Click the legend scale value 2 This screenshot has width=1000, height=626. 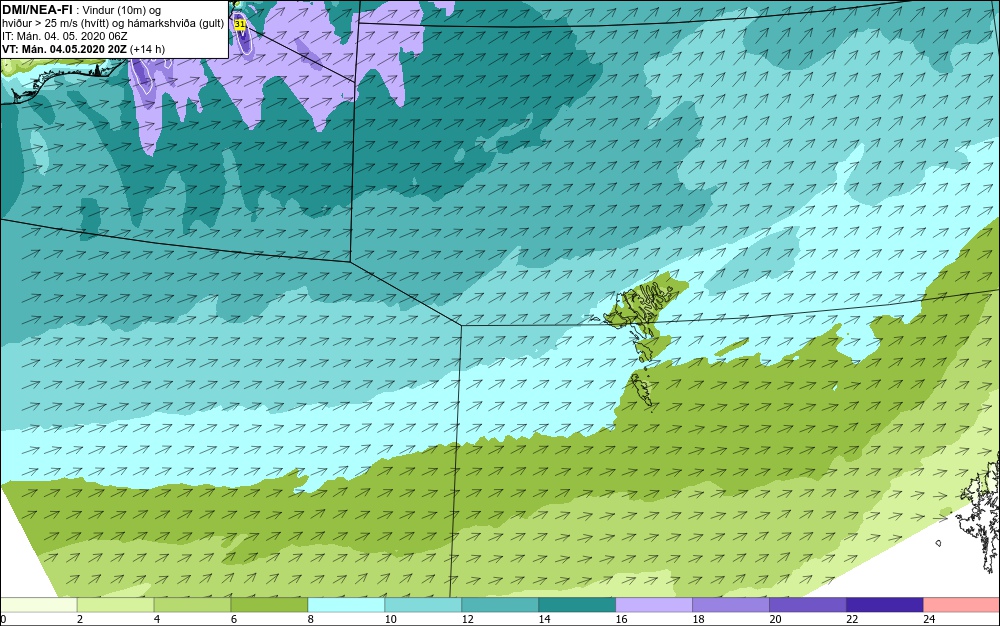pyautogui.click(x=80, y=619)
